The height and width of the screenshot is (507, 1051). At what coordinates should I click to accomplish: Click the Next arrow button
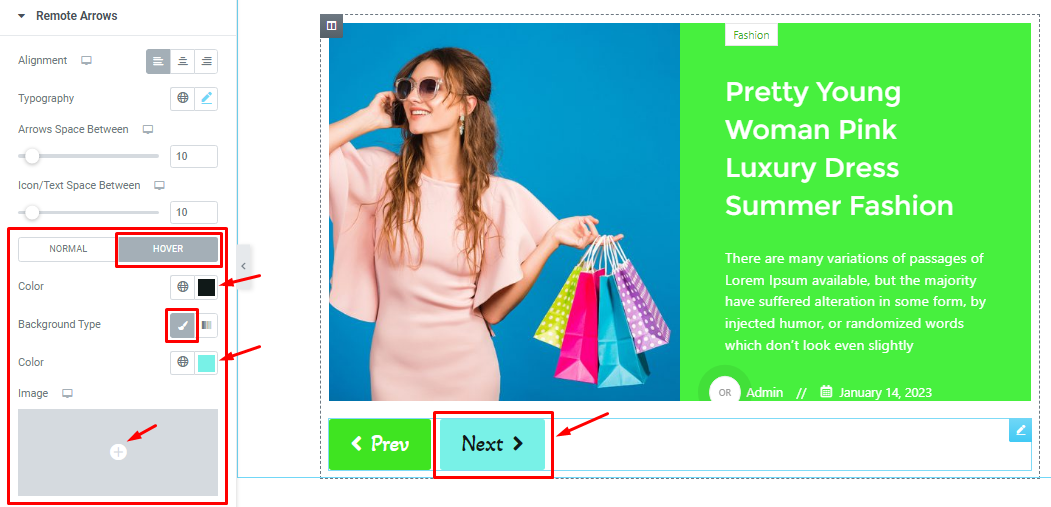(493, 444)
